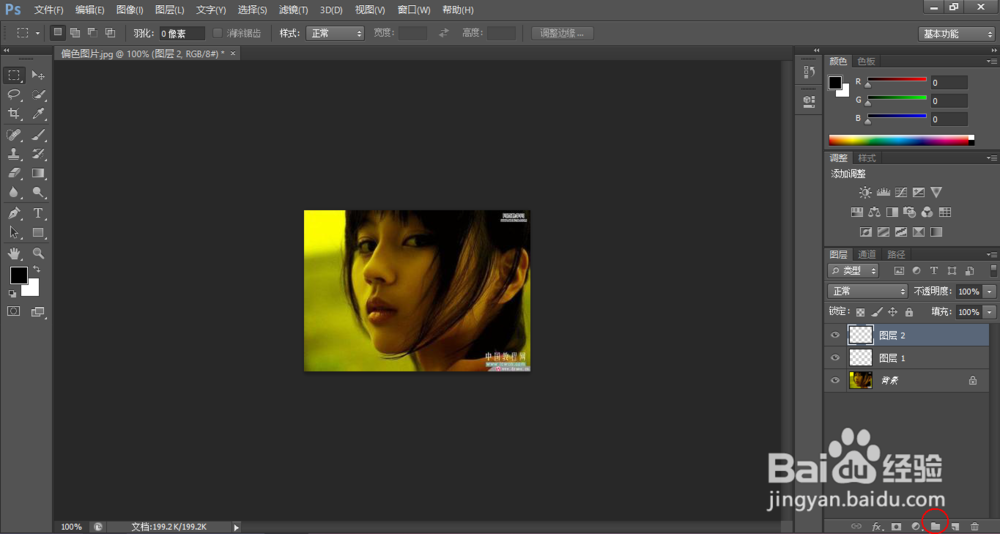Screen dimensions: 1000x534
Task: Add a Channel Mixer adjustment
Action: [x=927, y=212]
